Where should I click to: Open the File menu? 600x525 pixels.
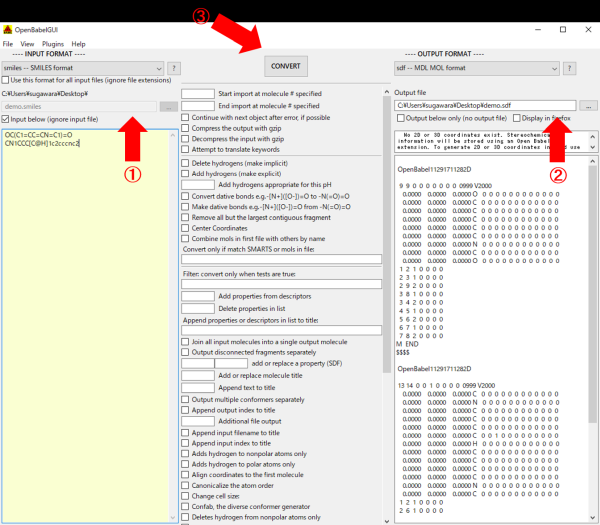click(8, 44)
